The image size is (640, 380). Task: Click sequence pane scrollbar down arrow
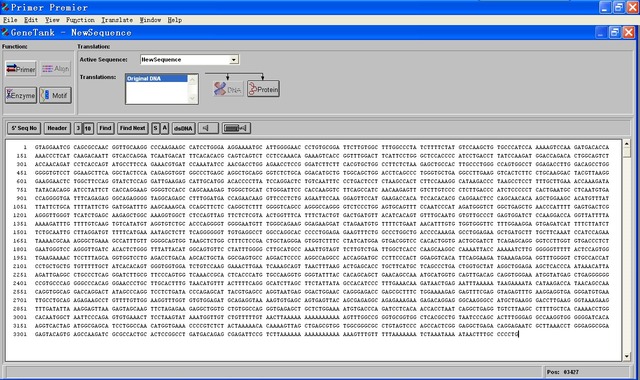[x=627, y=356]
